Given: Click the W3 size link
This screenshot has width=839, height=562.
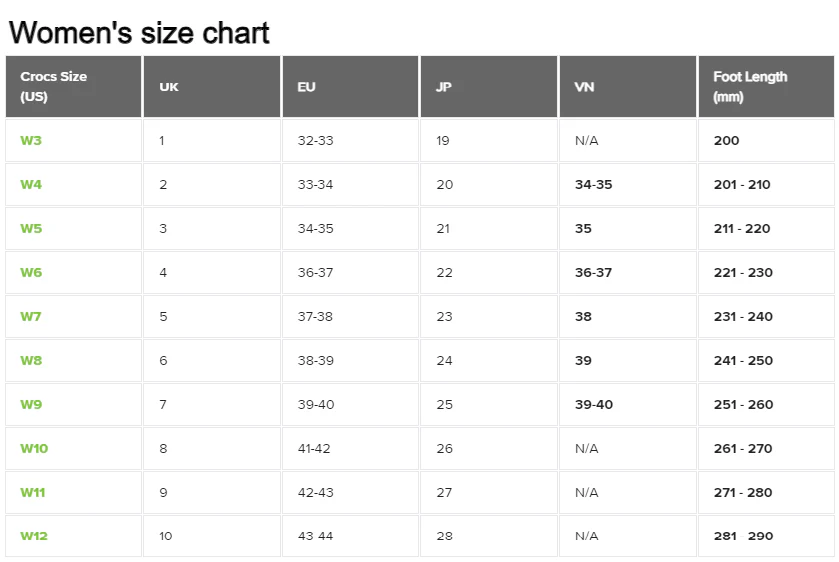Looking at the screenshot, I should [x=31, y=141].
